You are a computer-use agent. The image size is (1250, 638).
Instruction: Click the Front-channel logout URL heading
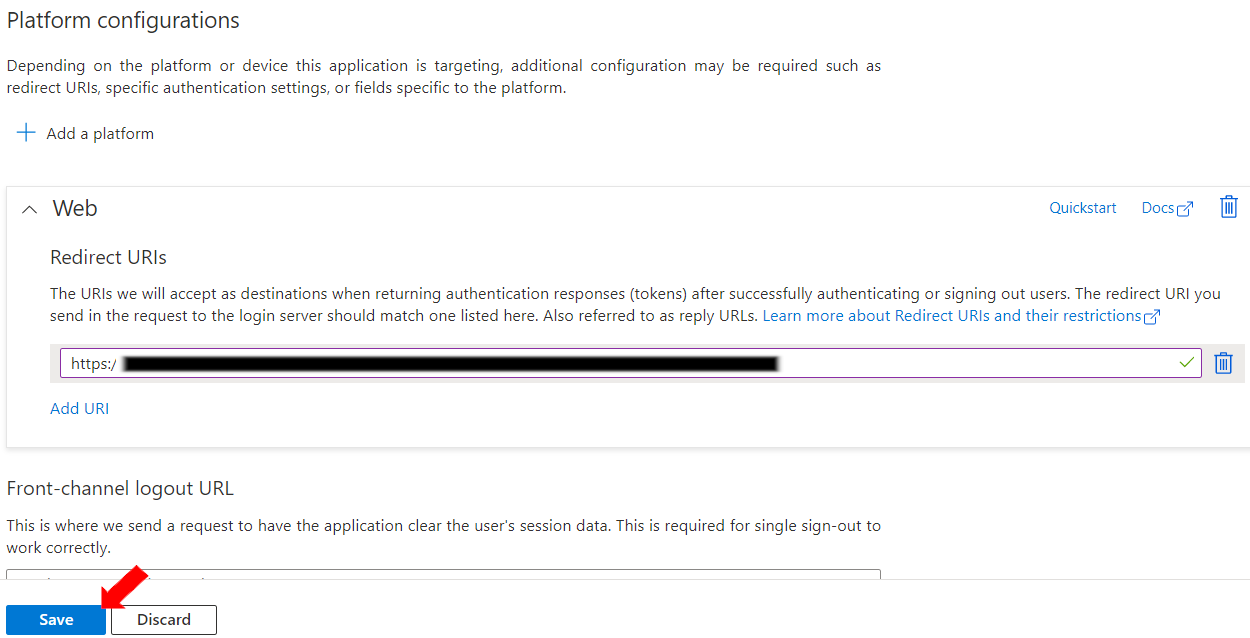pos(120,488)
